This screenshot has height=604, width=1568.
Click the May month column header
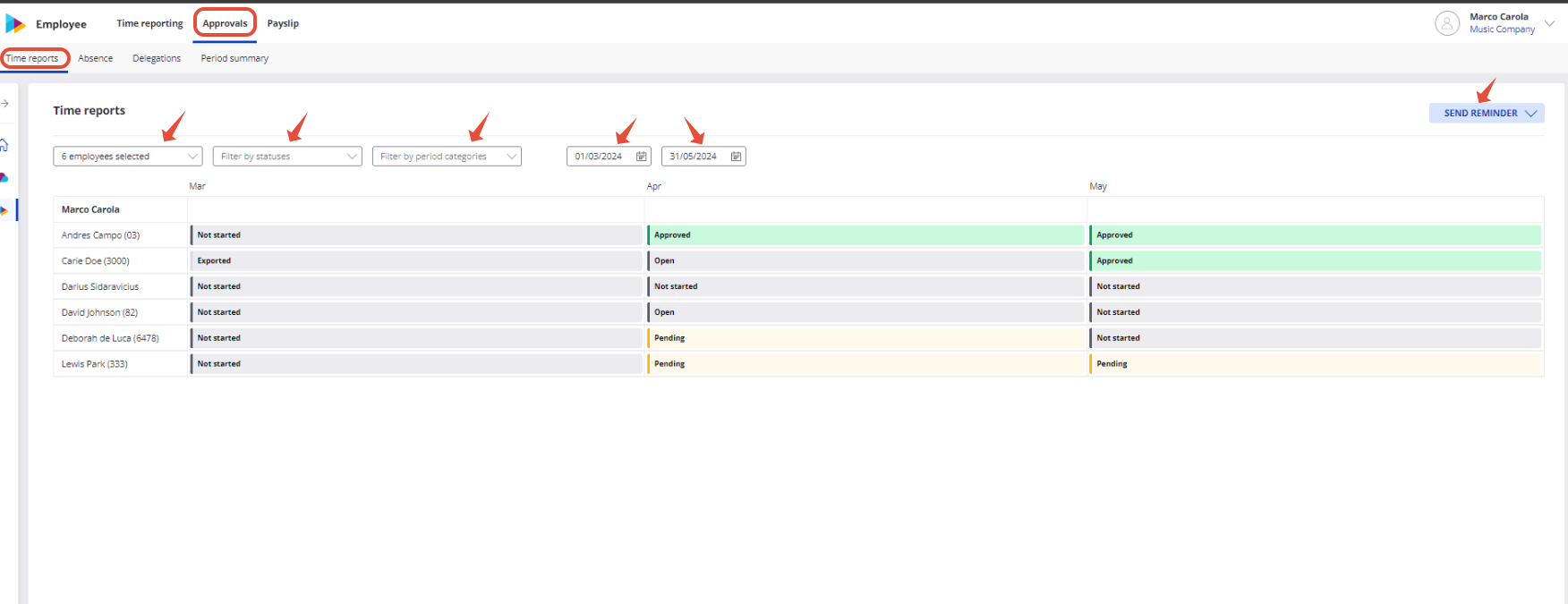(x=1098, y=186)
